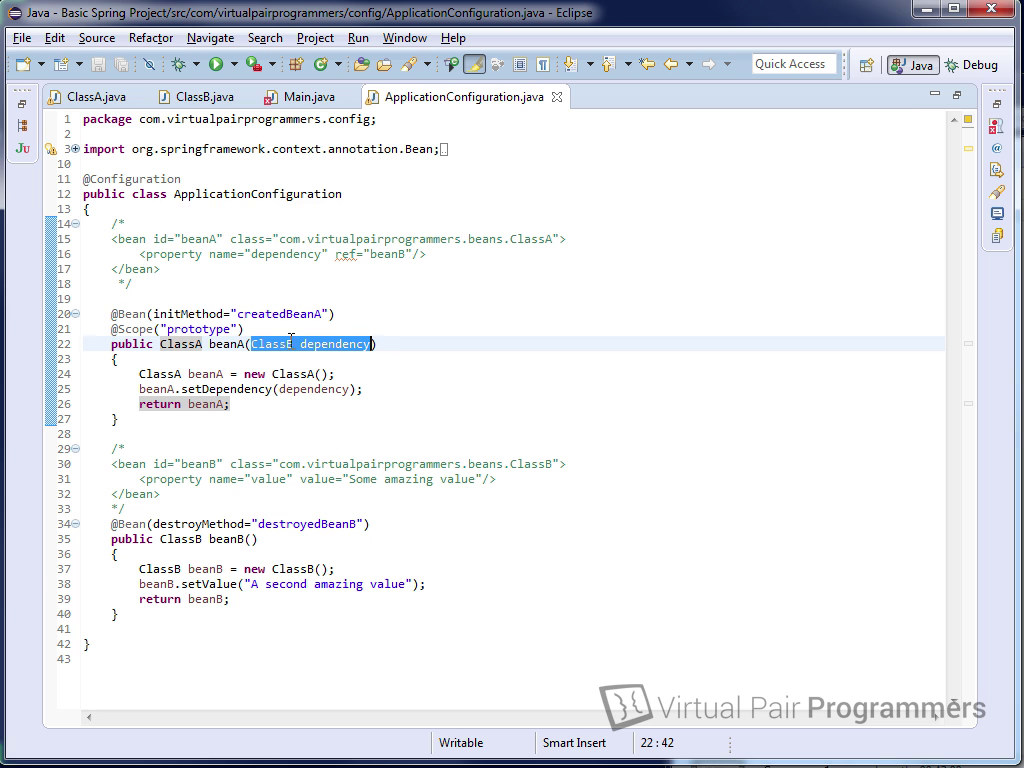Minimize the editor area
Image resolution: width=1024 pixels, height=768 pixels.
935,94
